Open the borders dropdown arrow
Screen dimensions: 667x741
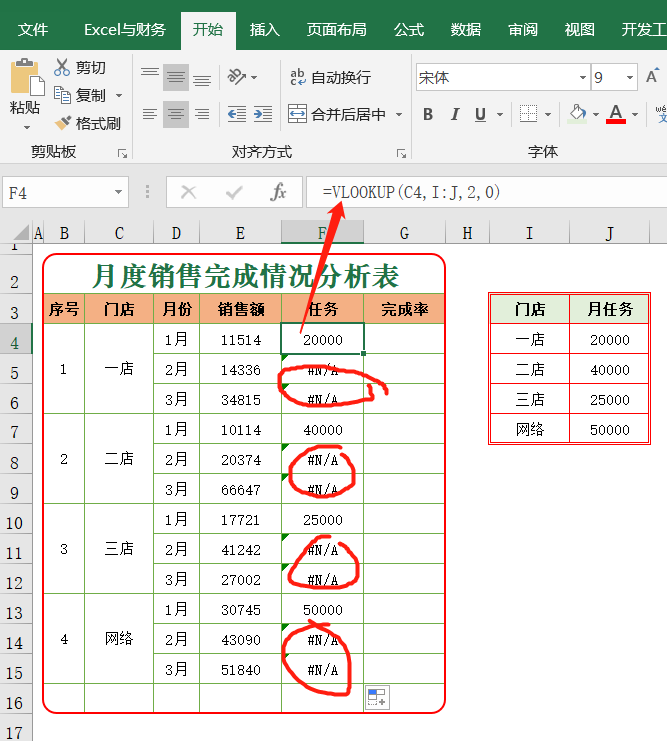click(x=548, y=114)
